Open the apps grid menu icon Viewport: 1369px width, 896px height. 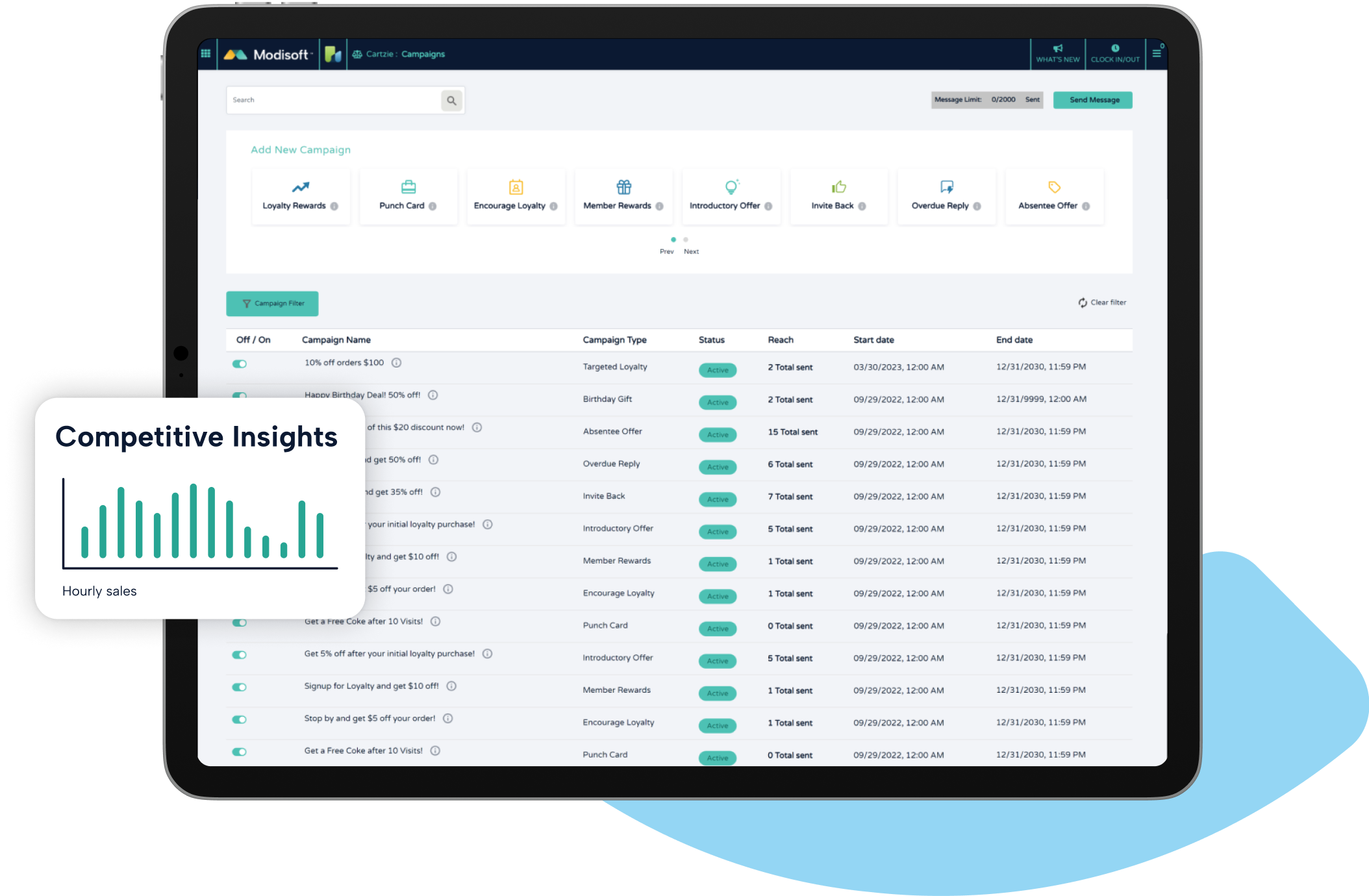206,54
